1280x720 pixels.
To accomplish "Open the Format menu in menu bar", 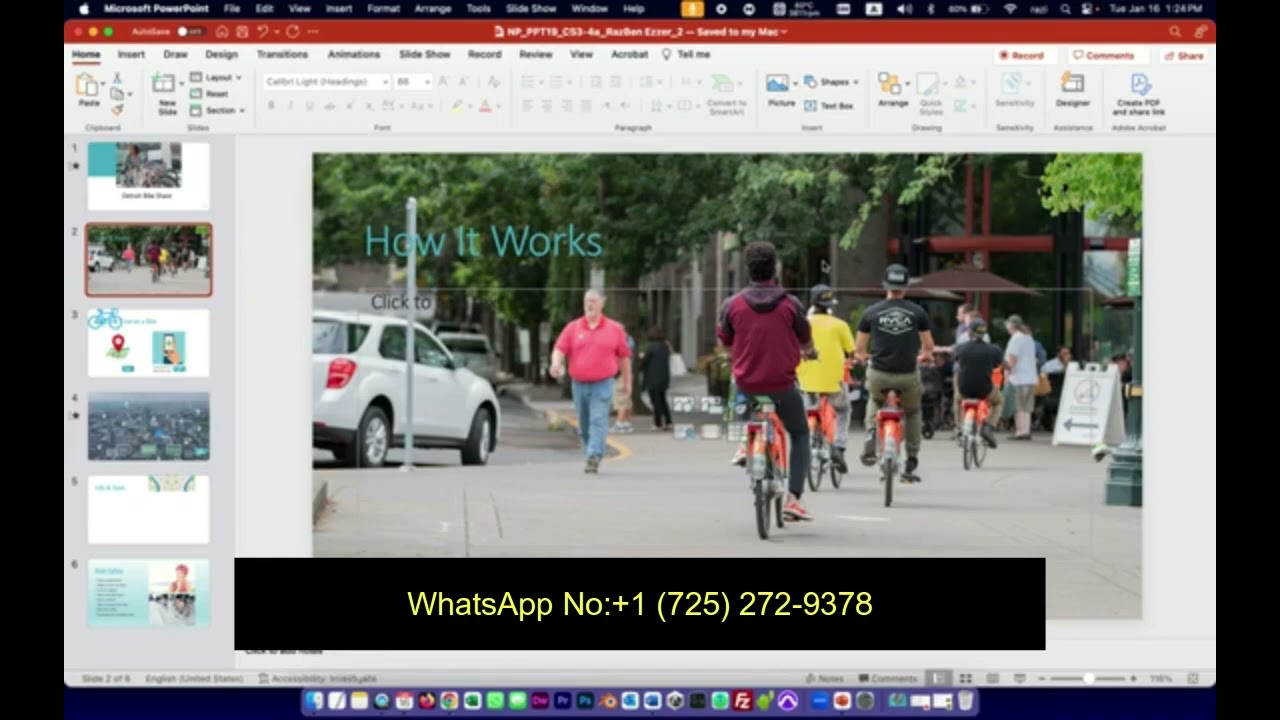I will (383, 8).
